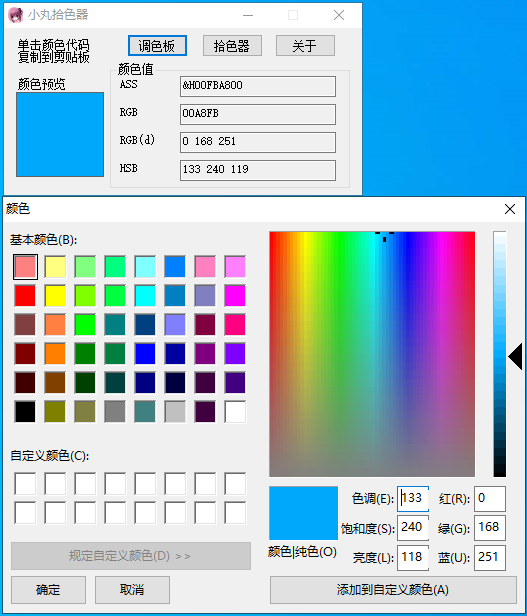The image size is (527, 616).
Task: Copy the HSB value field
Action: click(x=258, y=170)
